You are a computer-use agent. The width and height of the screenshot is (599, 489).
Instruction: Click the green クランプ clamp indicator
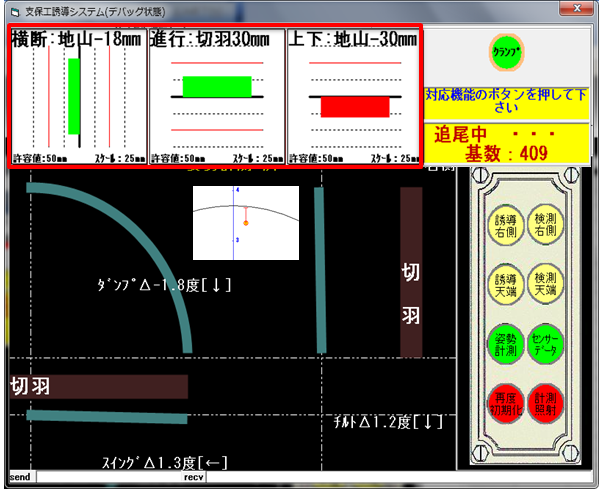point(506,52)
